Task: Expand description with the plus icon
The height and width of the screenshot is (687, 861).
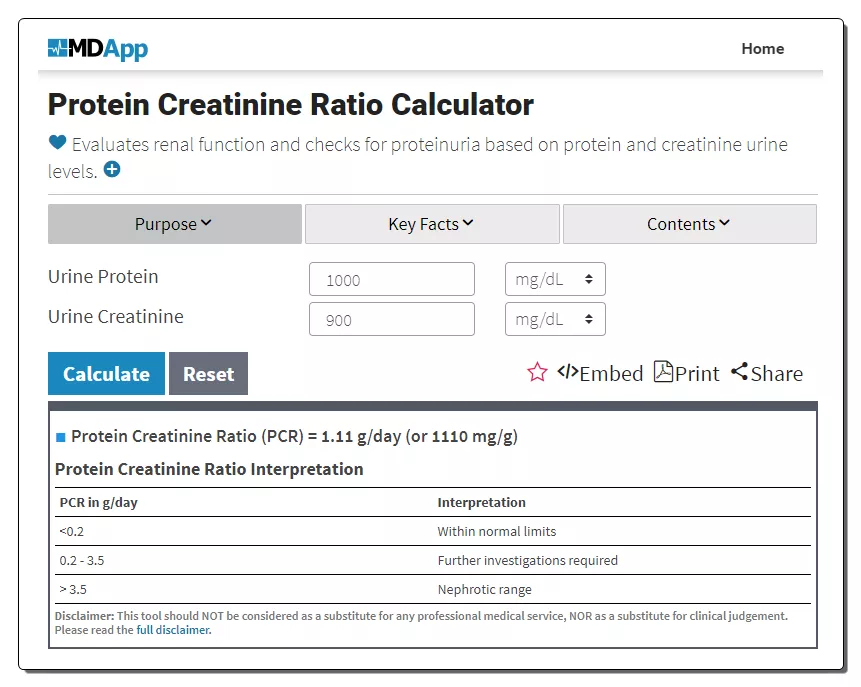Action: [112, 169]
